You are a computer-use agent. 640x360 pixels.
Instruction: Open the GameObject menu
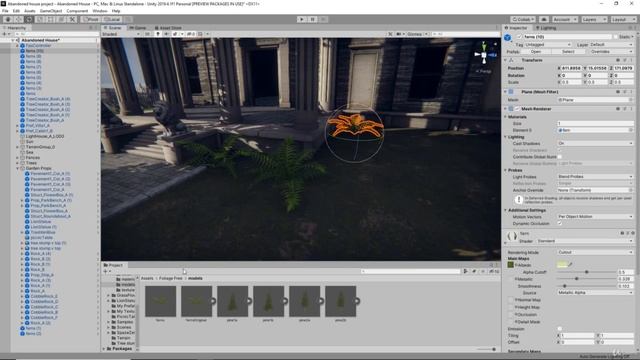51,11
